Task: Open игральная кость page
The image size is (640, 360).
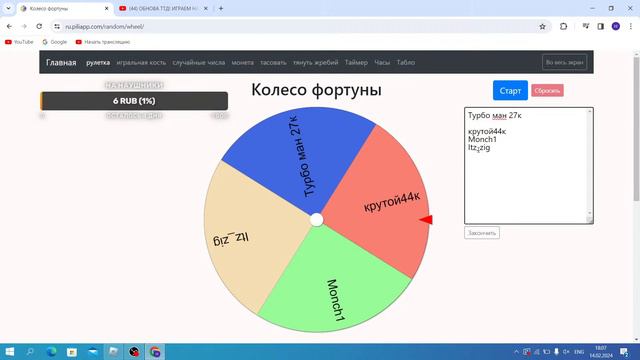Action: point(141,62)
